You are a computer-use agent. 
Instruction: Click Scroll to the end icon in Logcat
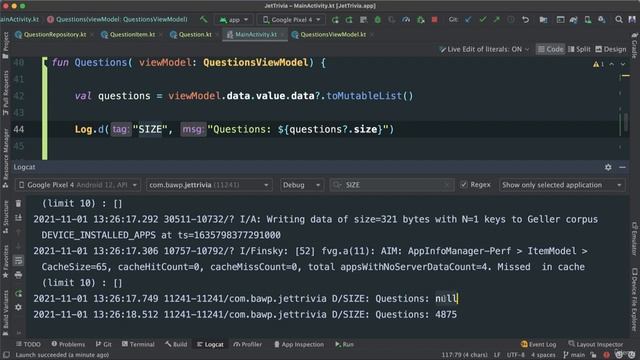point(18,218)
